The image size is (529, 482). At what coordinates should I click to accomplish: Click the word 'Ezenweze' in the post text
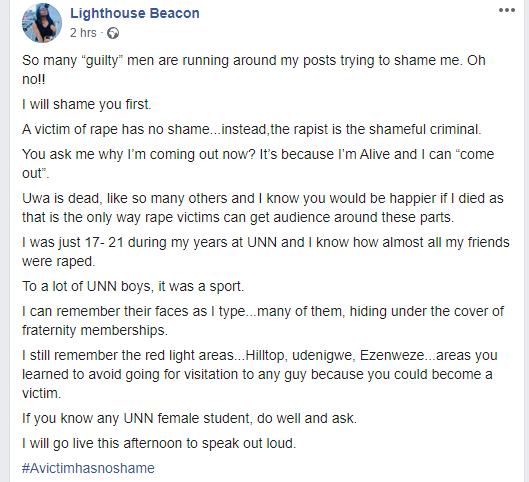pyautogui.click(x=392, y=356)
